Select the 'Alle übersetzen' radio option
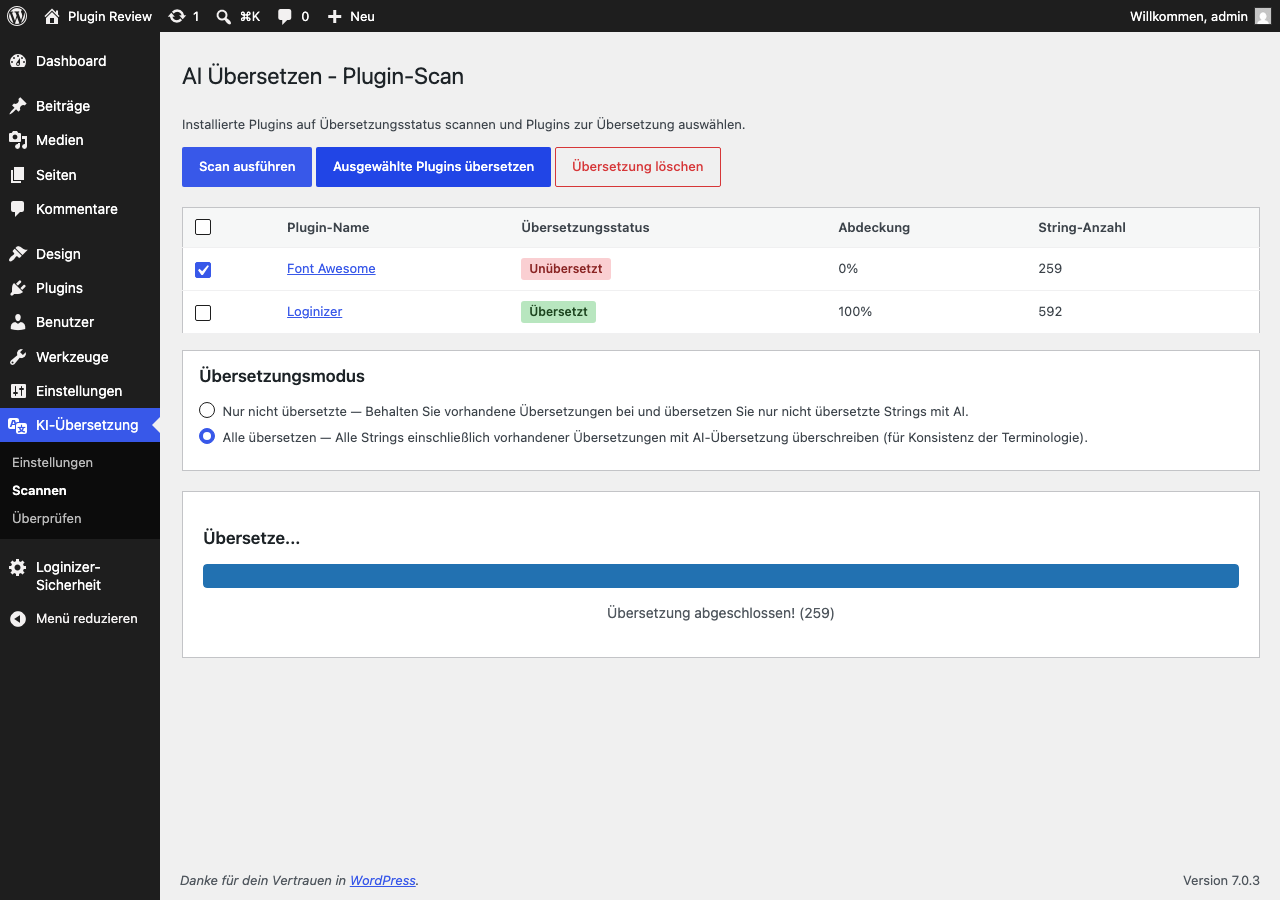Image resolution: width=1280 pixels, height=900 pixels. pos(207,436)
